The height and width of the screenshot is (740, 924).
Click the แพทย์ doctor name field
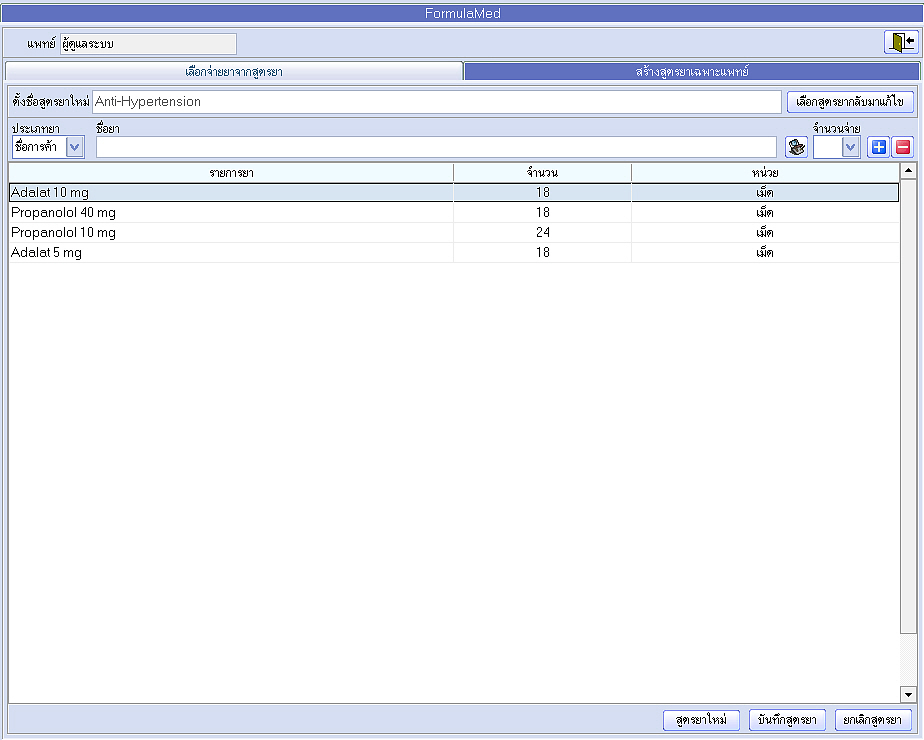point(148,44)
